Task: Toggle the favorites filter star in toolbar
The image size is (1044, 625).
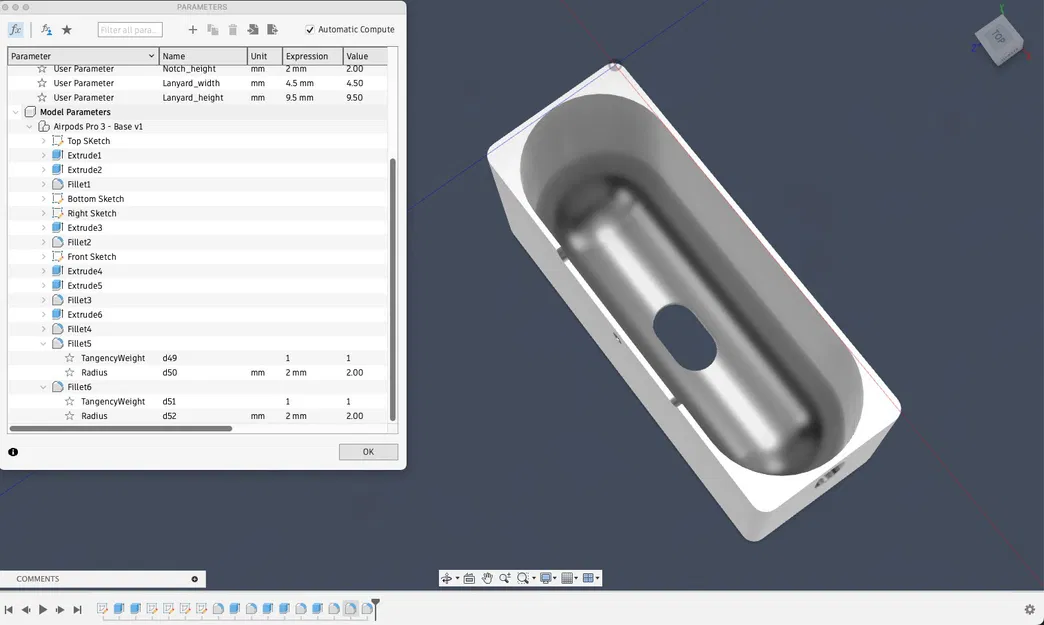Action: [x=66, y=29]
